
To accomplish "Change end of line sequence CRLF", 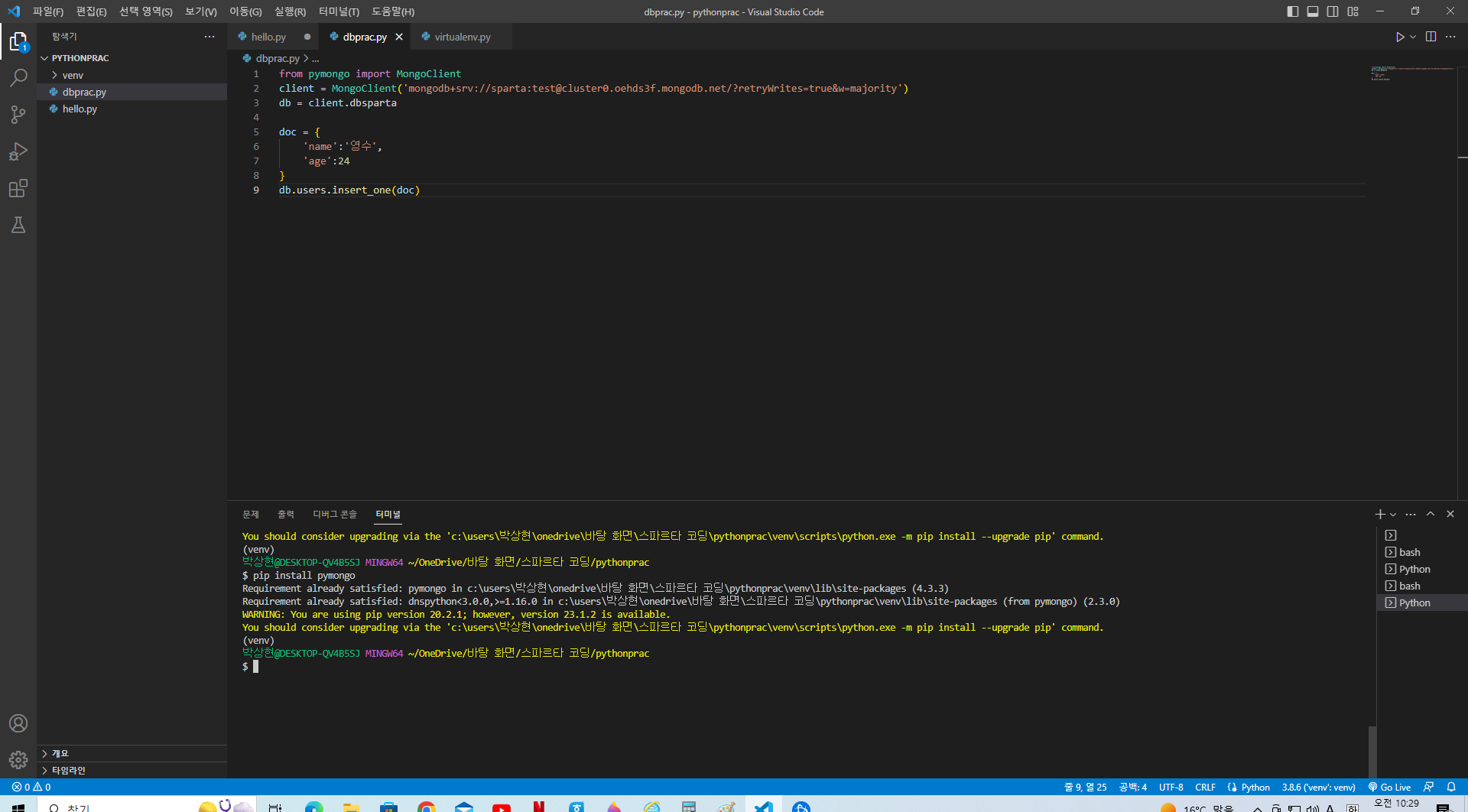I will tap(1205, 787).
